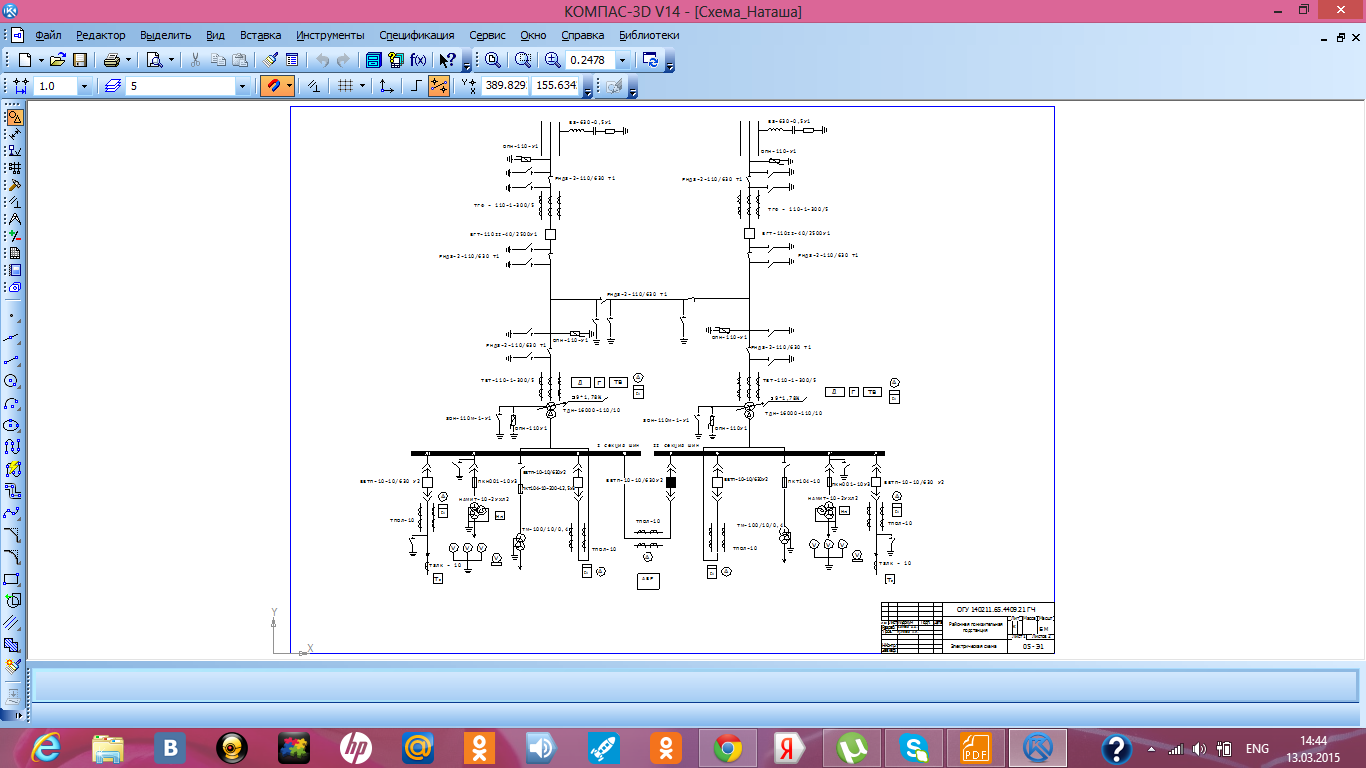Expand the zoom scale 0.2478 dropdown
1366x768 pixels.
pos(623,60)
